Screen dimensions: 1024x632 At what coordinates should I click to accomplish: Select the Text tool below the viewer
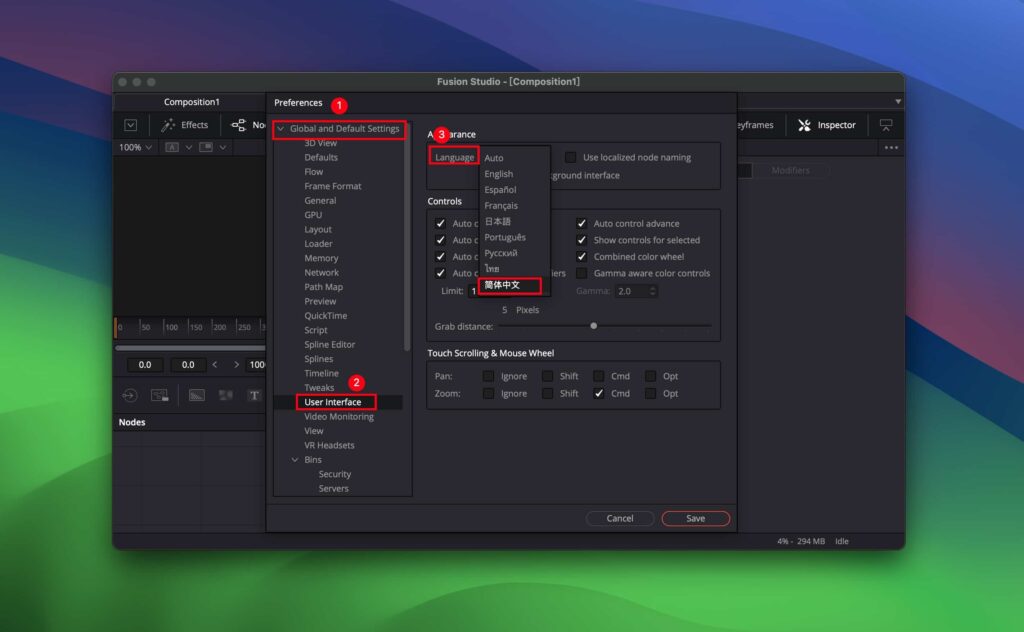[254, 396]
